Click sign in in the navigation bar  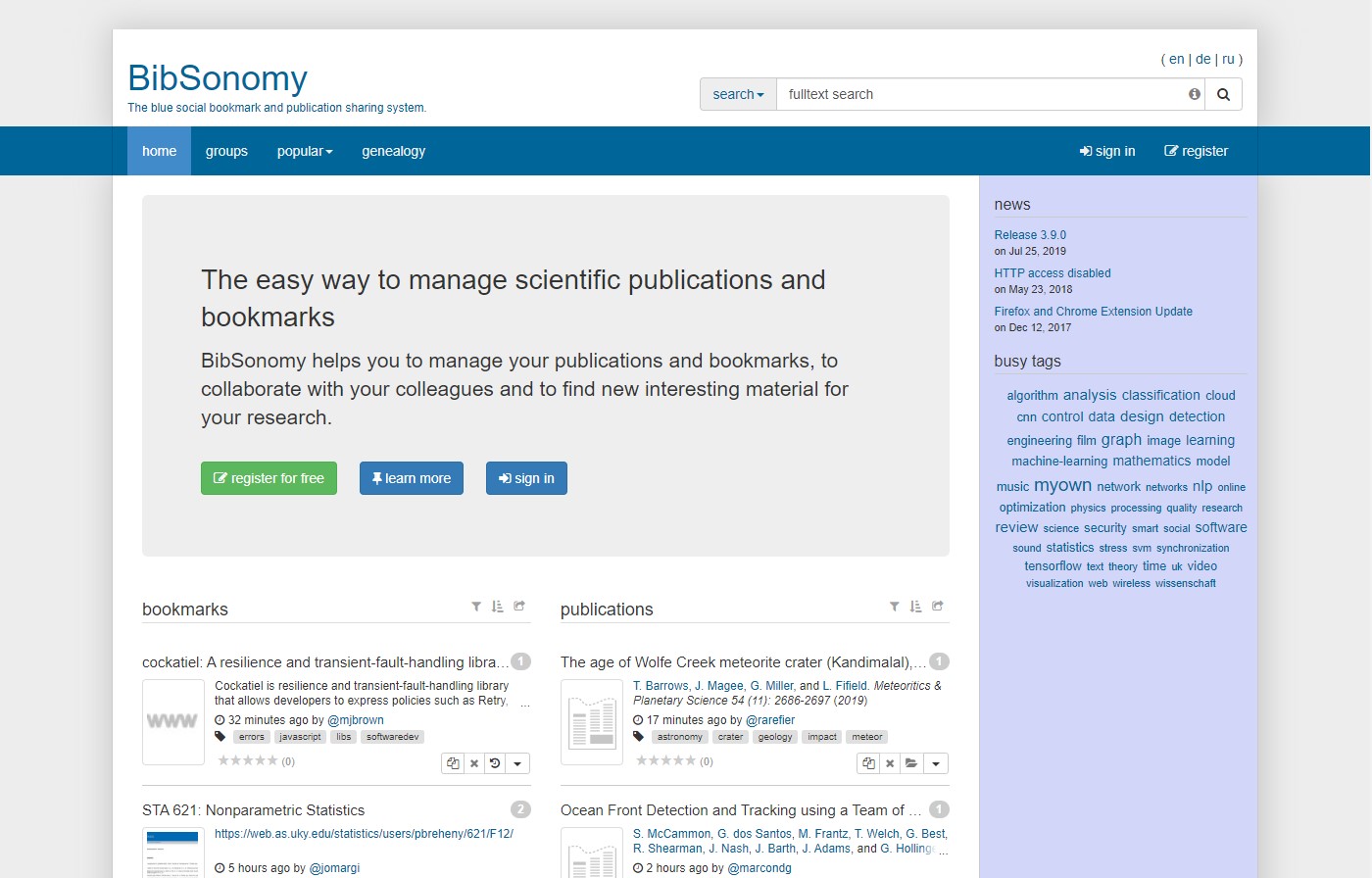point(1107,151)
